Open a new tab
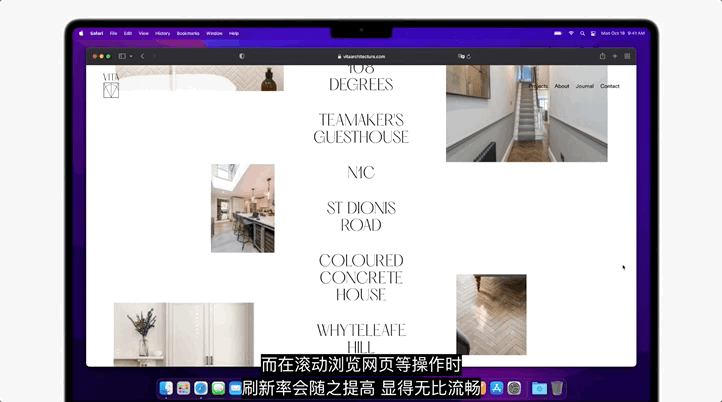The width and height of the screenshot is (722, 402). (615, 56)
